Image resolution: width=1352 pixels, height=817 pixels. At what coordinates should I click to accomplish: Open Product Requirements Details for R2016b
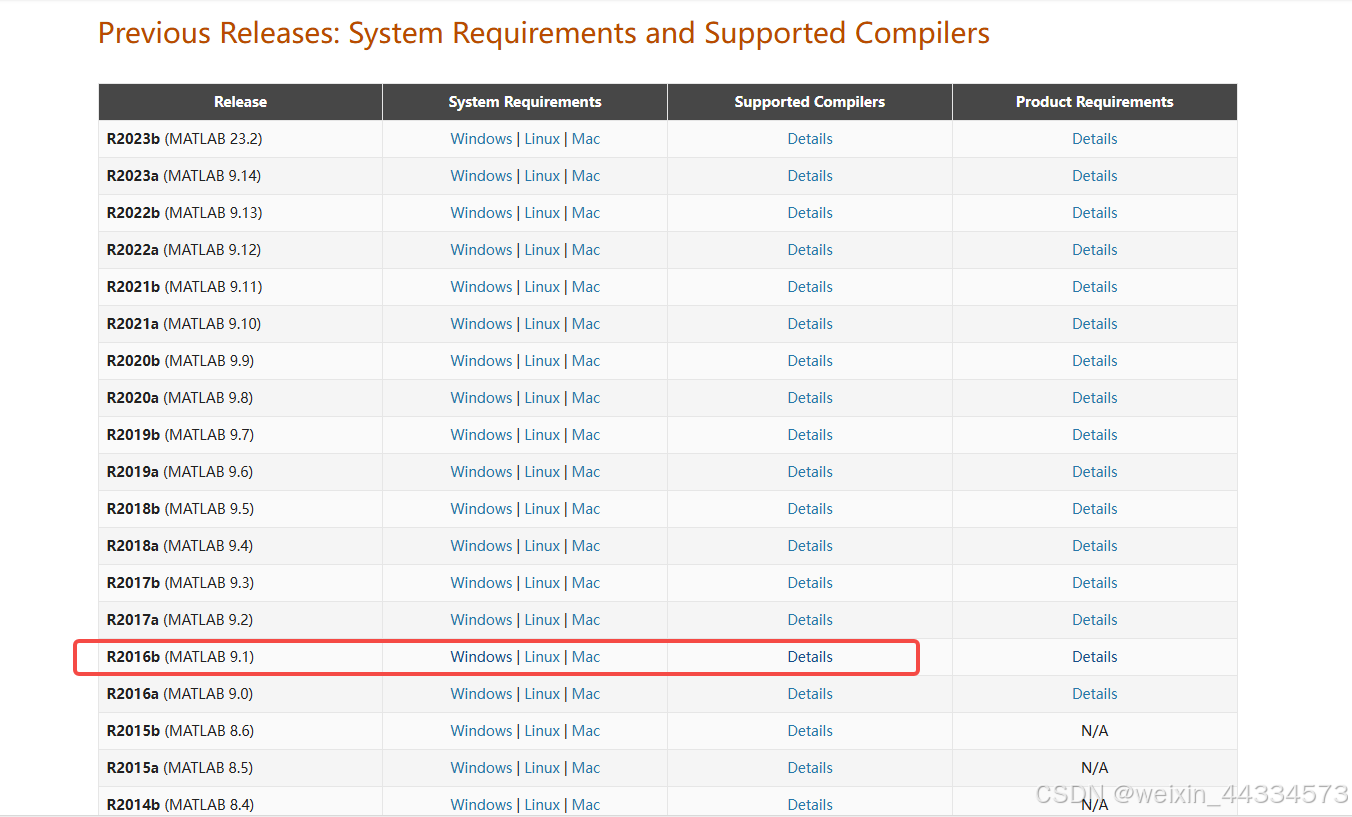(1095, 657)
